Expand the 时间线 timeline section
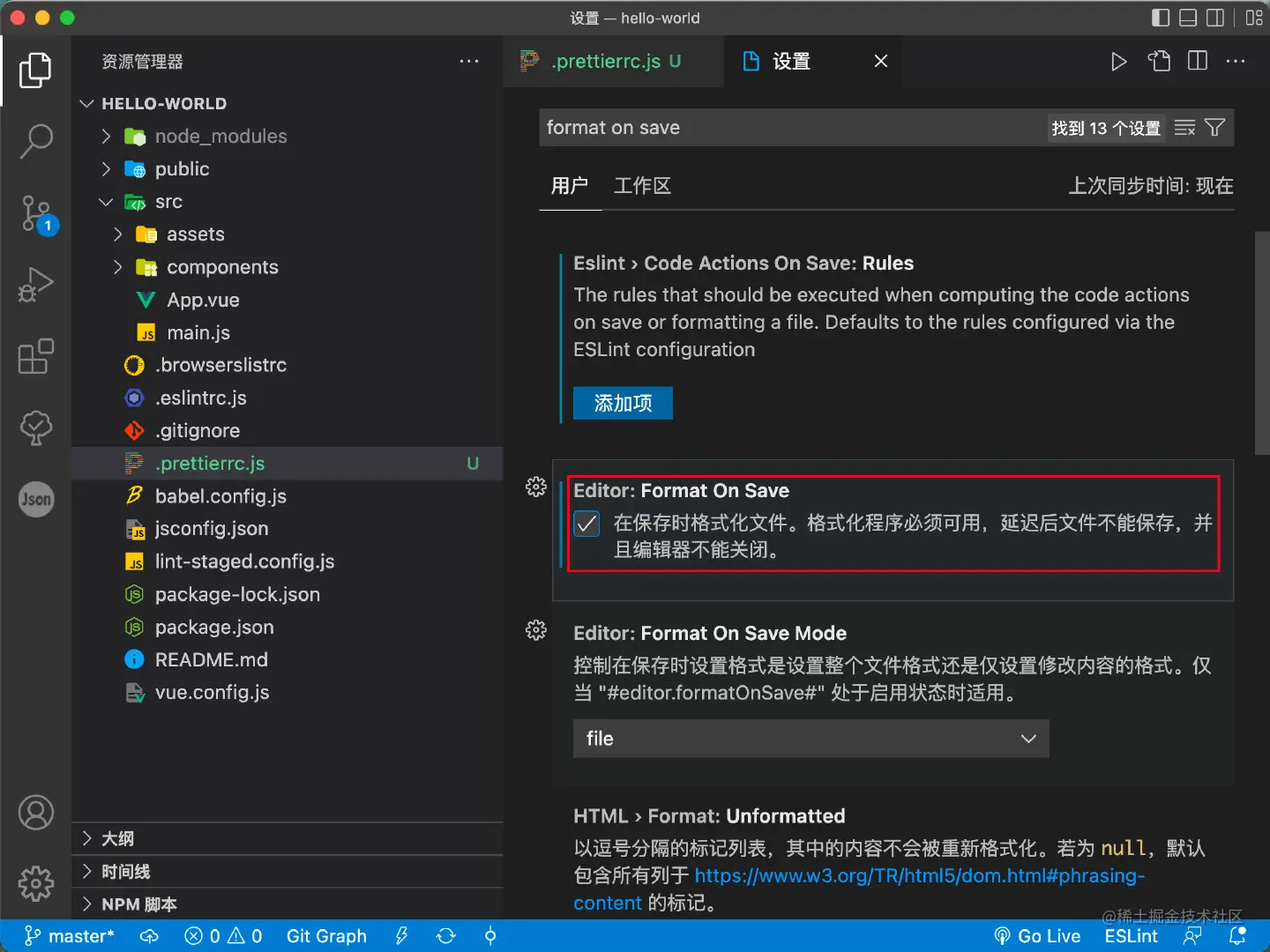Screen dimensions: 1270x952 (x=288, y=871)
